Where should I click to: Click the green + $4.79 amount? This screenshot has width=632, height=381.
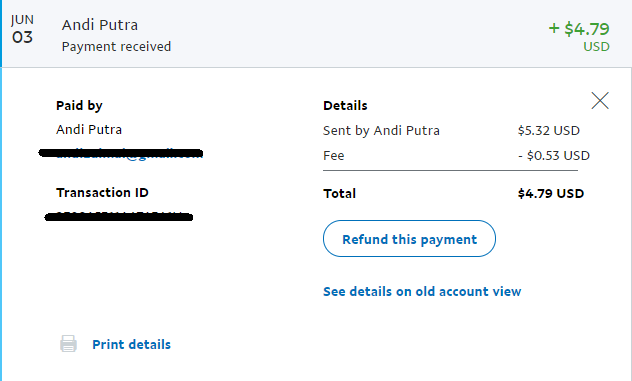[x=579, y=29]
